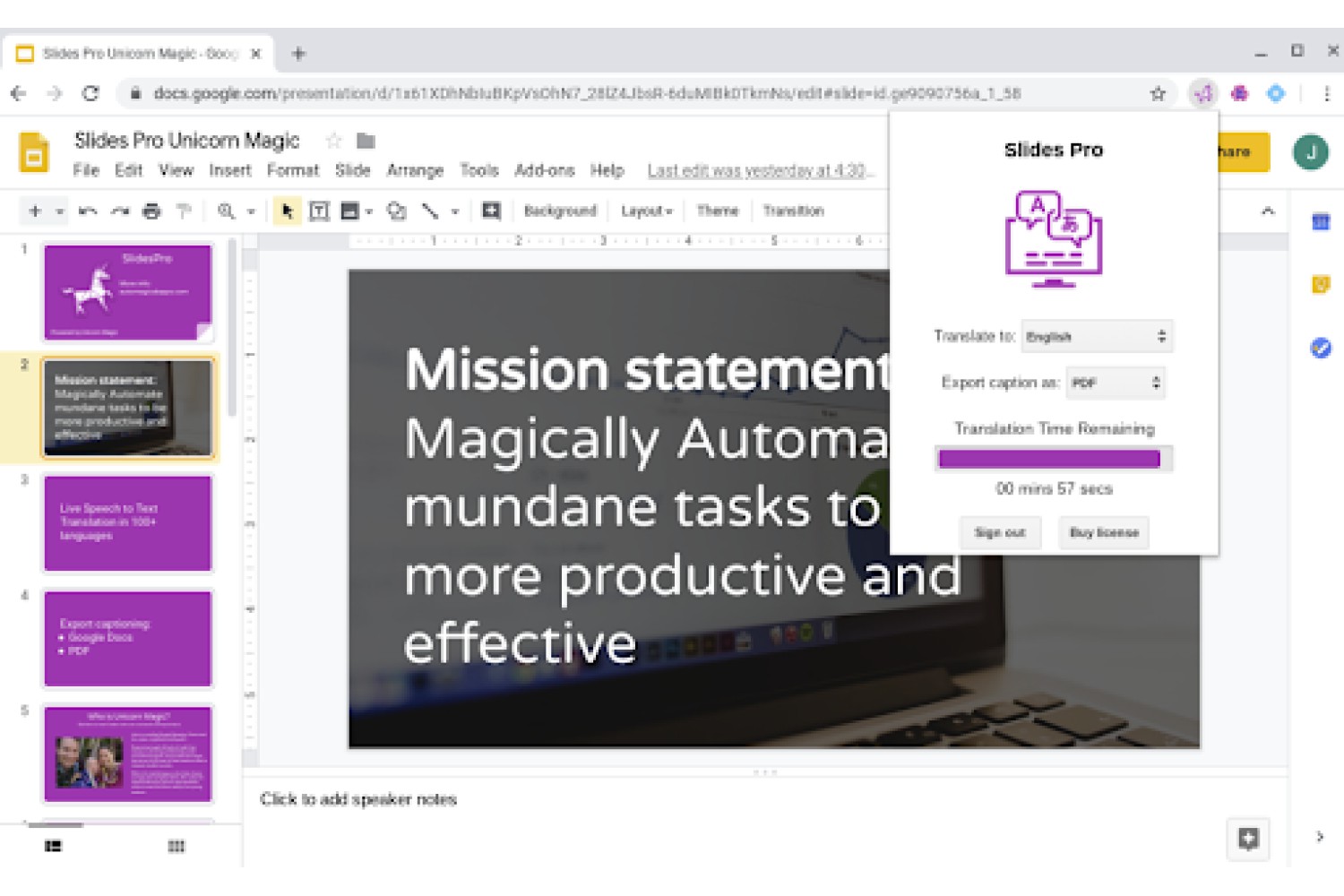Click the Theme toolbar button
Image resolution: width=1344 pixels, height=896 pixels.
[718, 211]
